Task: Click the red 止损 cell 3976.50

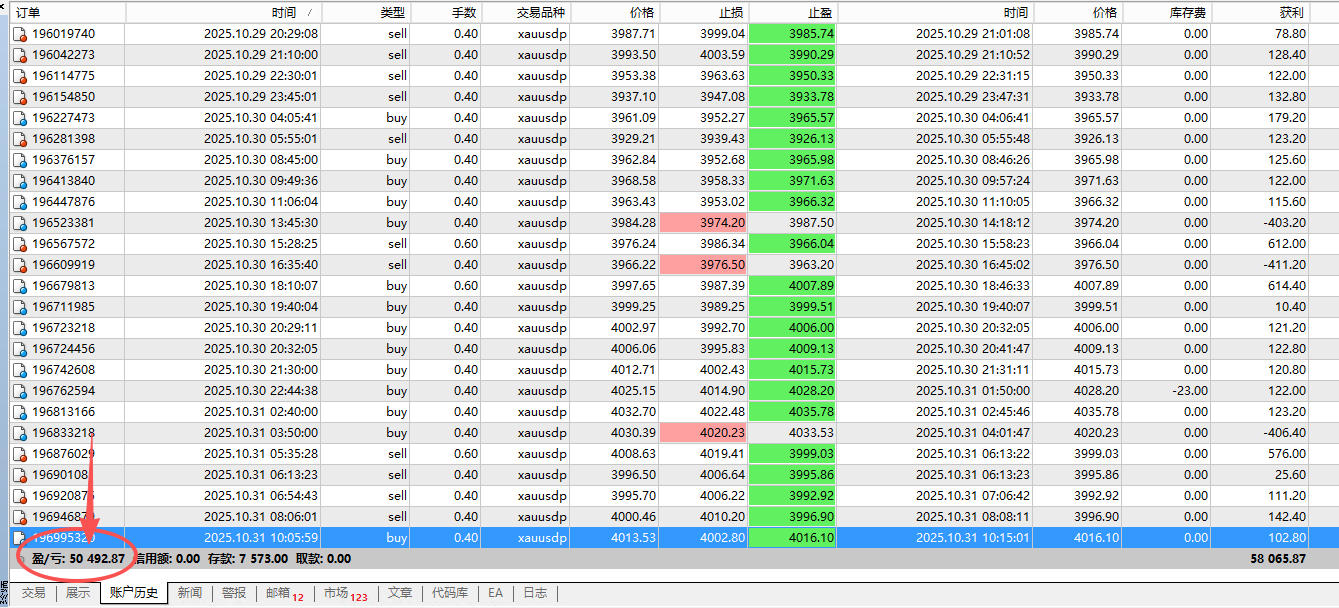Action: [x=704, y=265]
